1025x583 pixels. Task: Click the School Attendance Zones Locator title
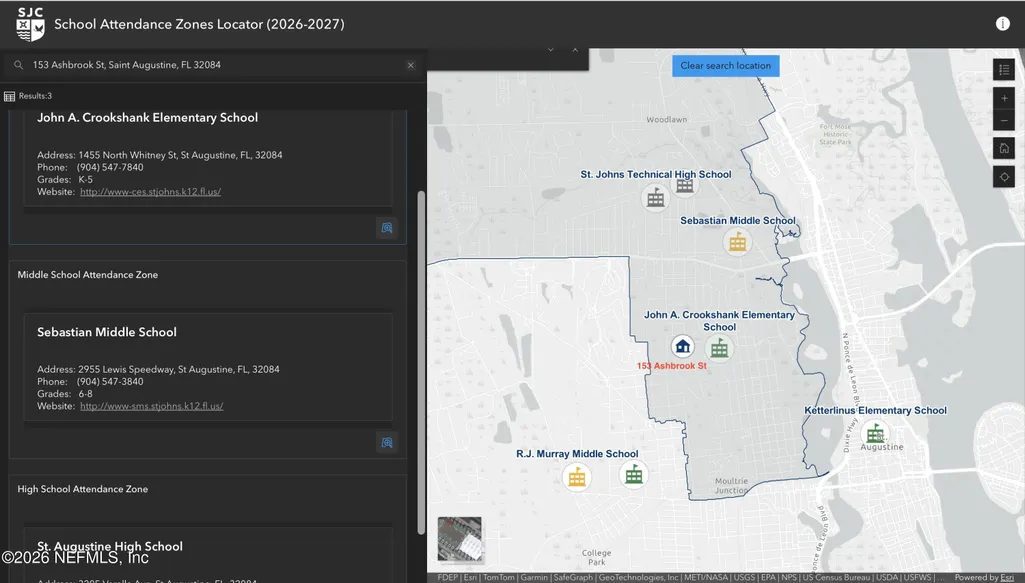tap(199, 24)
